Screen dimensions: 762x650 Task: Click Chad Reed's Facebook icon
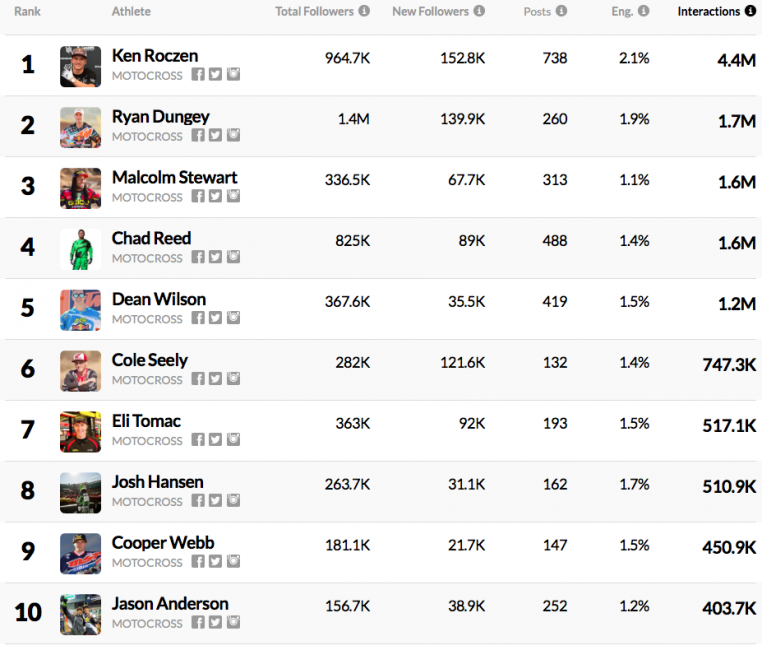pyautogui.click(x=198, y=258)
